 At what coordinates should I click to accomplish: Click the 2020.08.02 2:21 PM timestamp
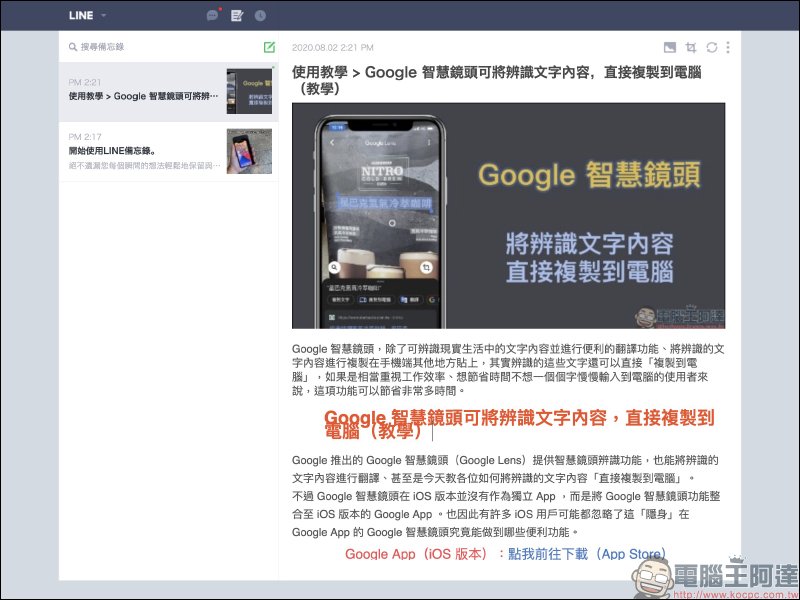(x=333, y=47)
